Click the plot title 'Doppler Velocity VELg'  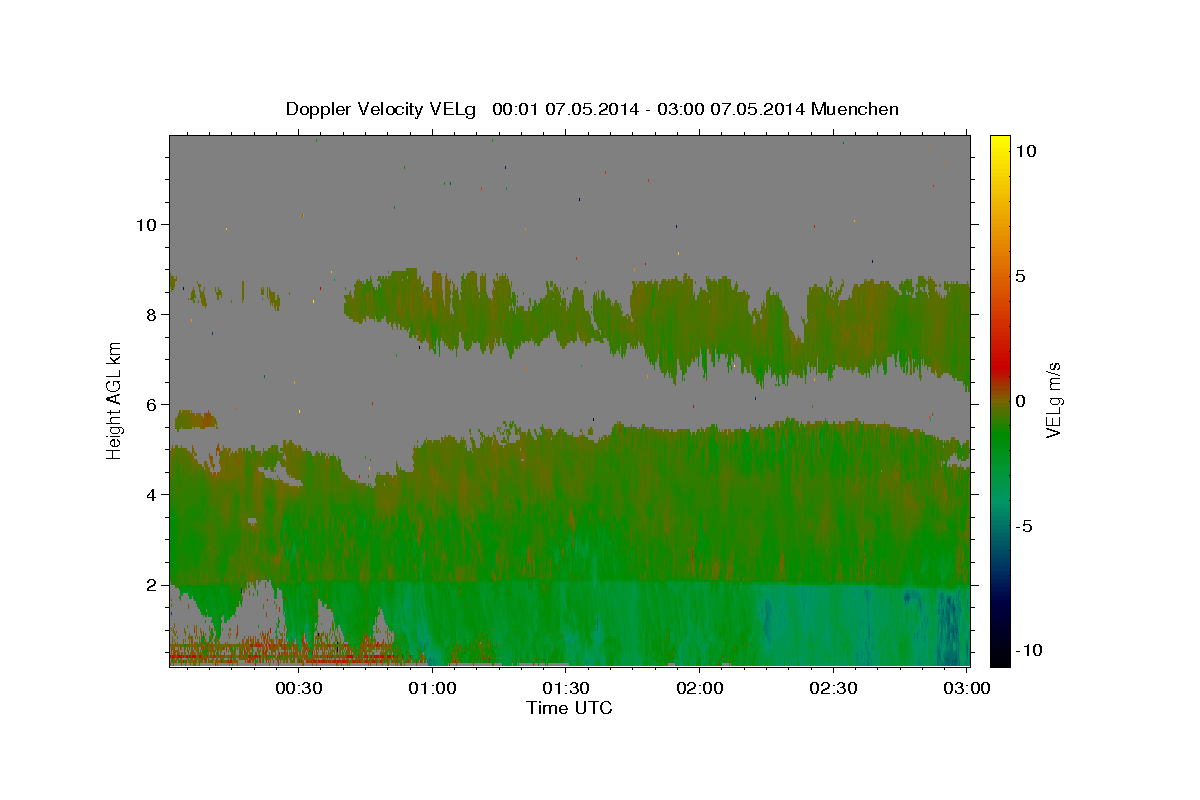(x=380, y=109)
